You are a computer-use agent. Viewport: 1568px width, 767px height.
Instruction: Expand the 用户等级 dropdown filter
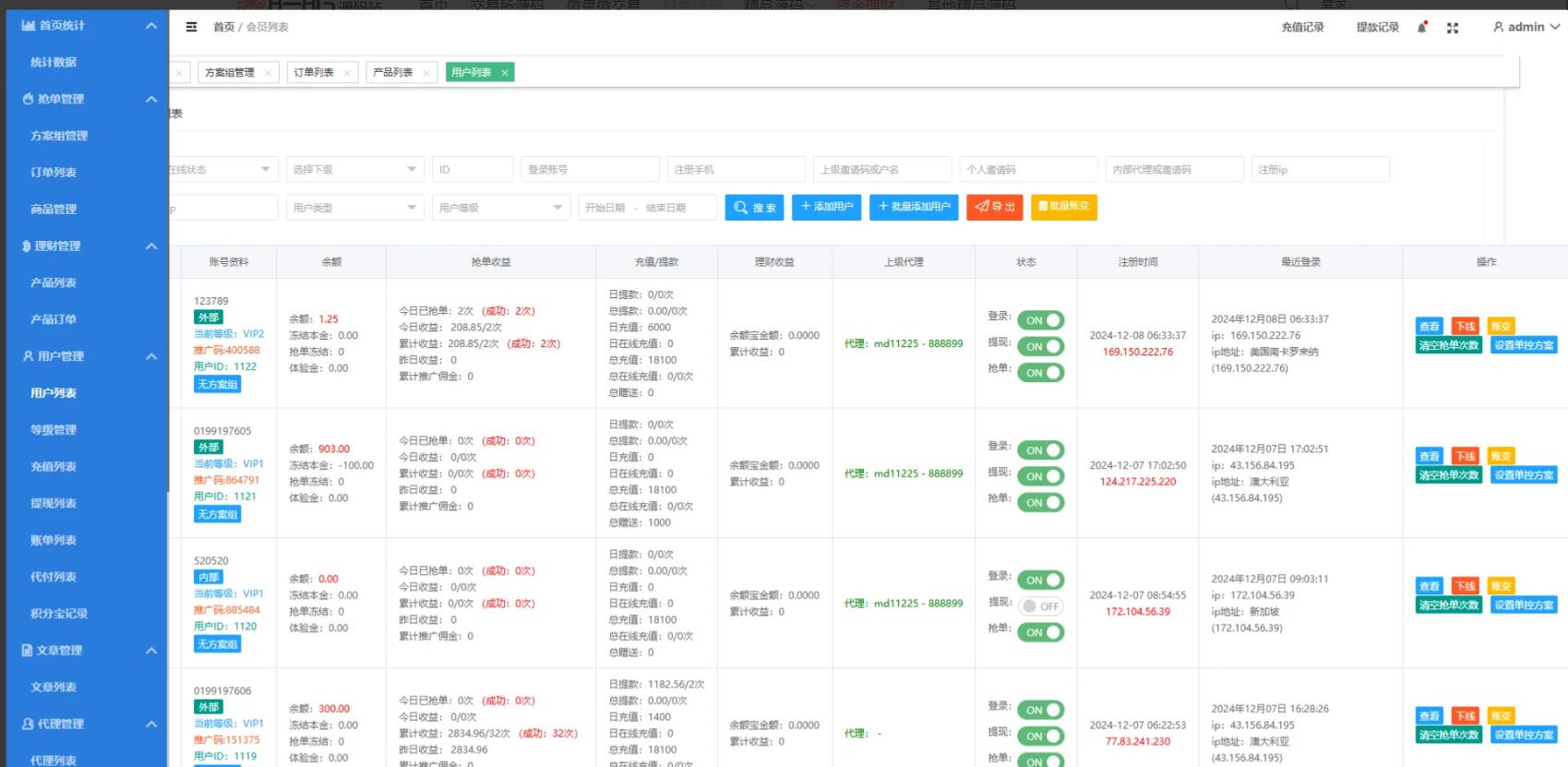tap(500, 208)
